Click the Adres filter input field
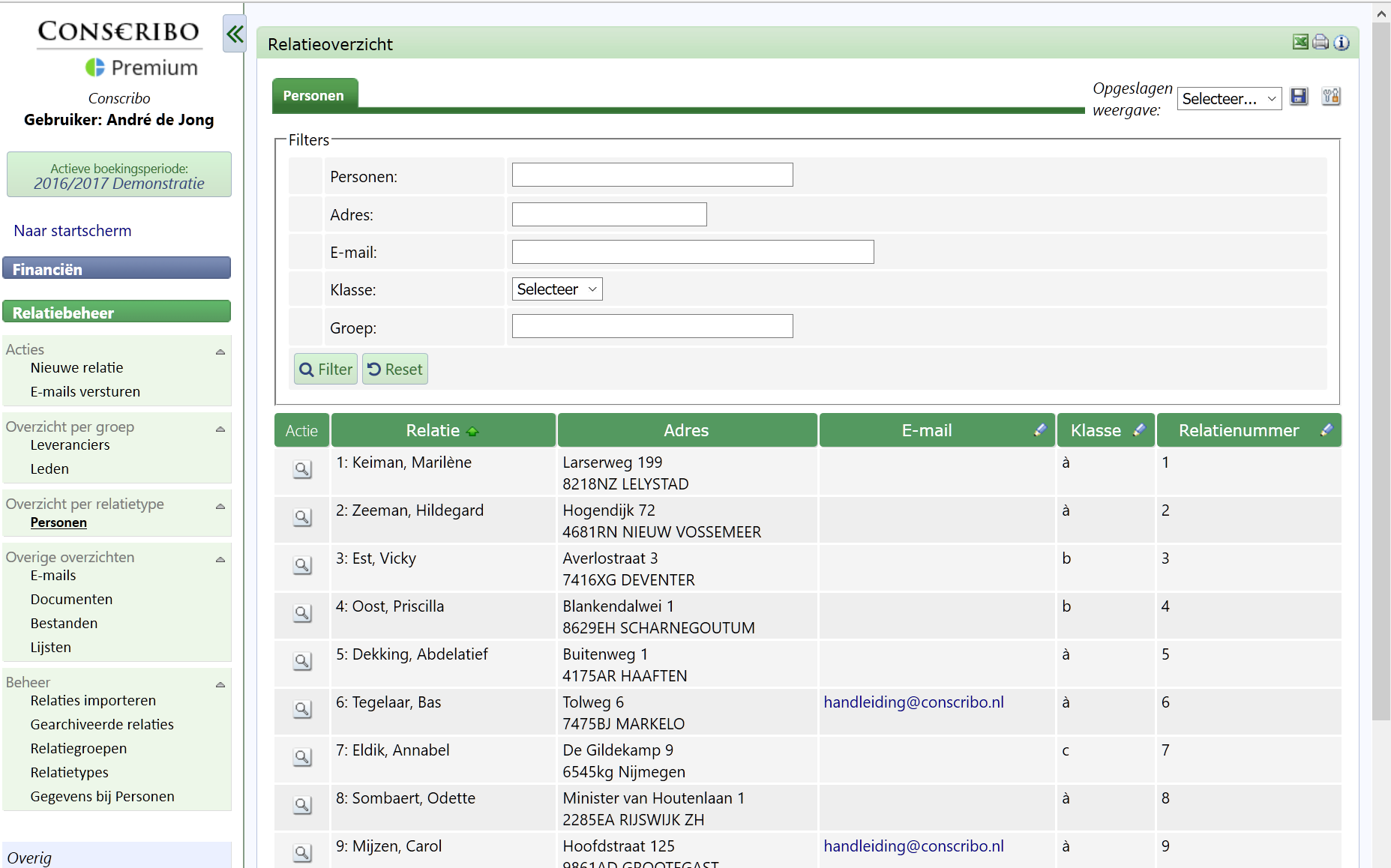This screenshot has width=1391, height=868. pyautogui.click(x=609, y=214)
